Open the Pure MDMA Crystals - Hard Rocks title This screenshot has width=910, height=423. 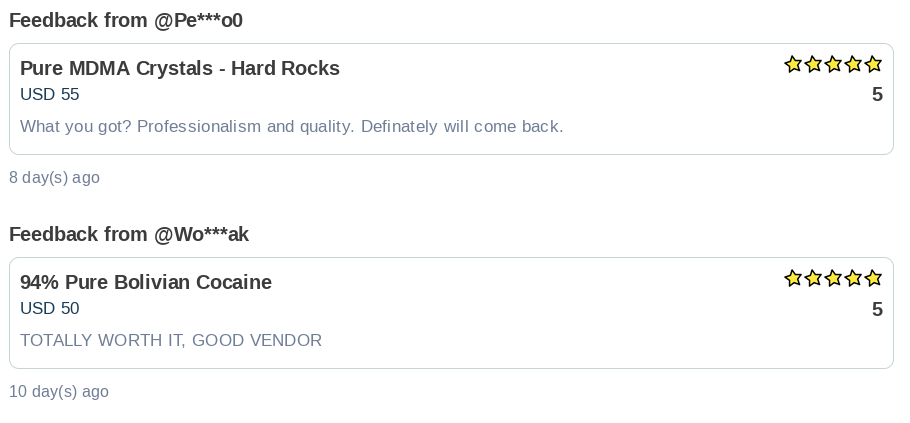click(x=180, y=68)
